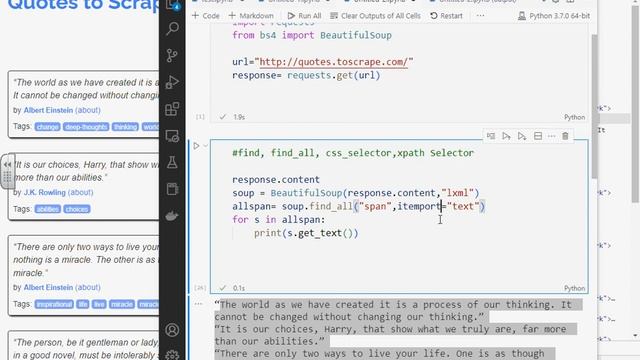The width and height of the screenshot is (640, 360).
Task: Open the Extensions view
Action: (172, 109)
